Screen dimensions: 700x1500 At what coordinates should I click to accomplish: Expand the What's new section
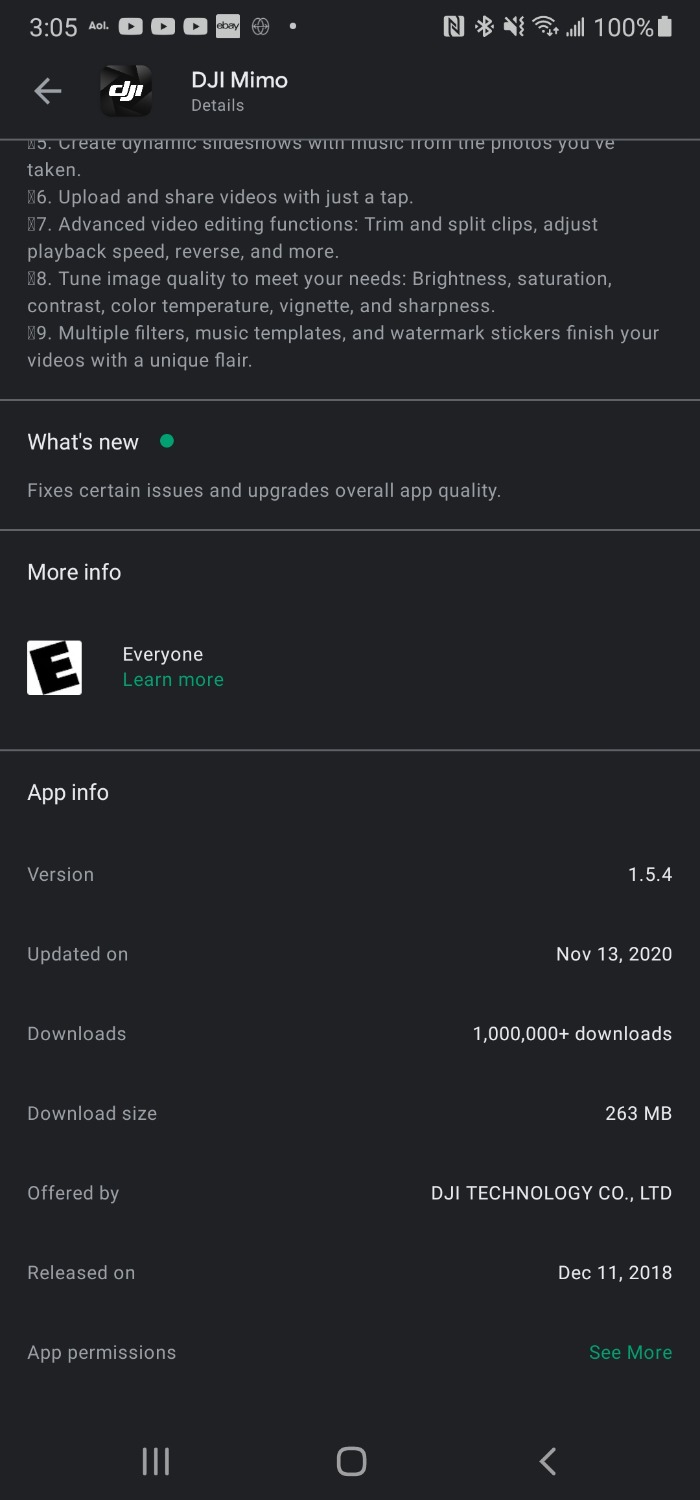point(83,441)
